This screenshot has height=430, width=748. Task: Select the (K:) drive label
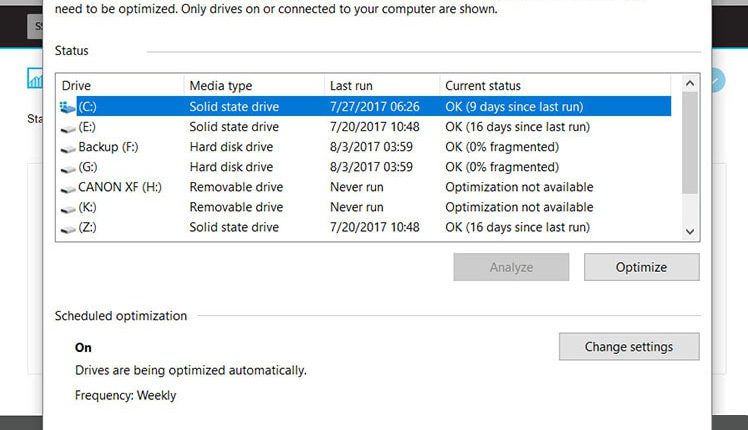click(87, 207)
